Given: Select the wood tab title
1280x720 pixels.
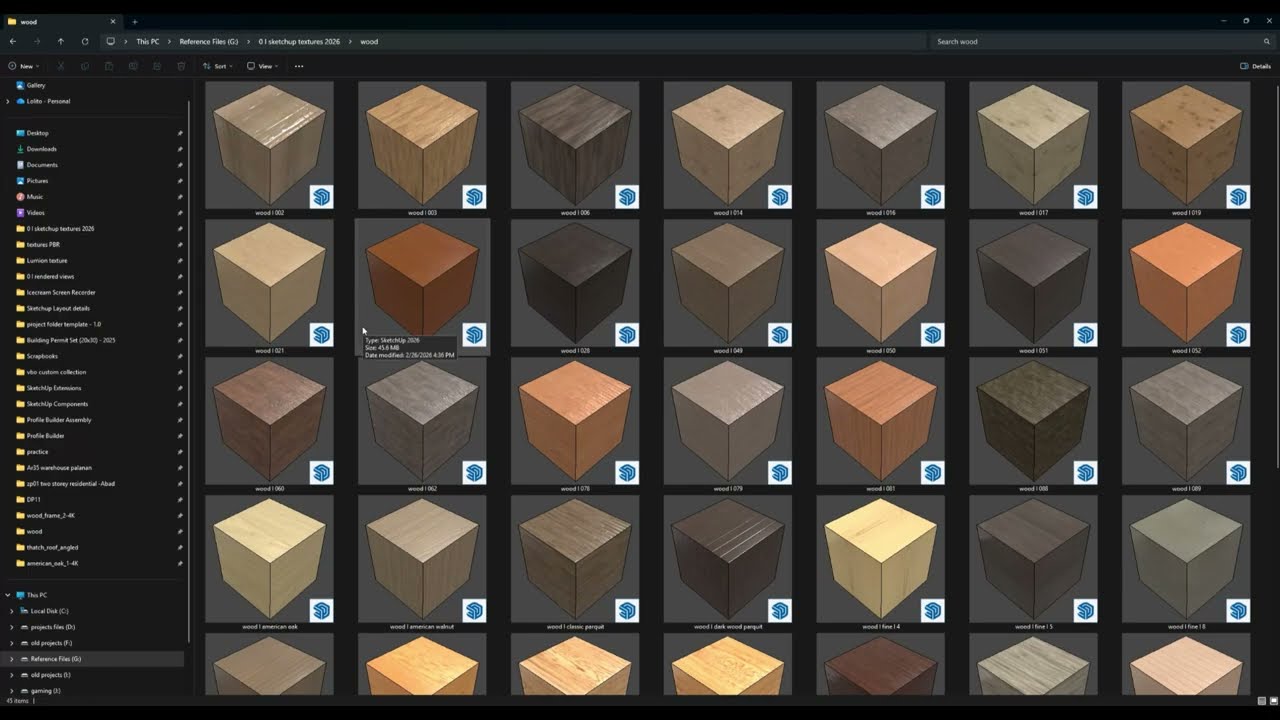Looking at the screenshot, I should (29, 21).
